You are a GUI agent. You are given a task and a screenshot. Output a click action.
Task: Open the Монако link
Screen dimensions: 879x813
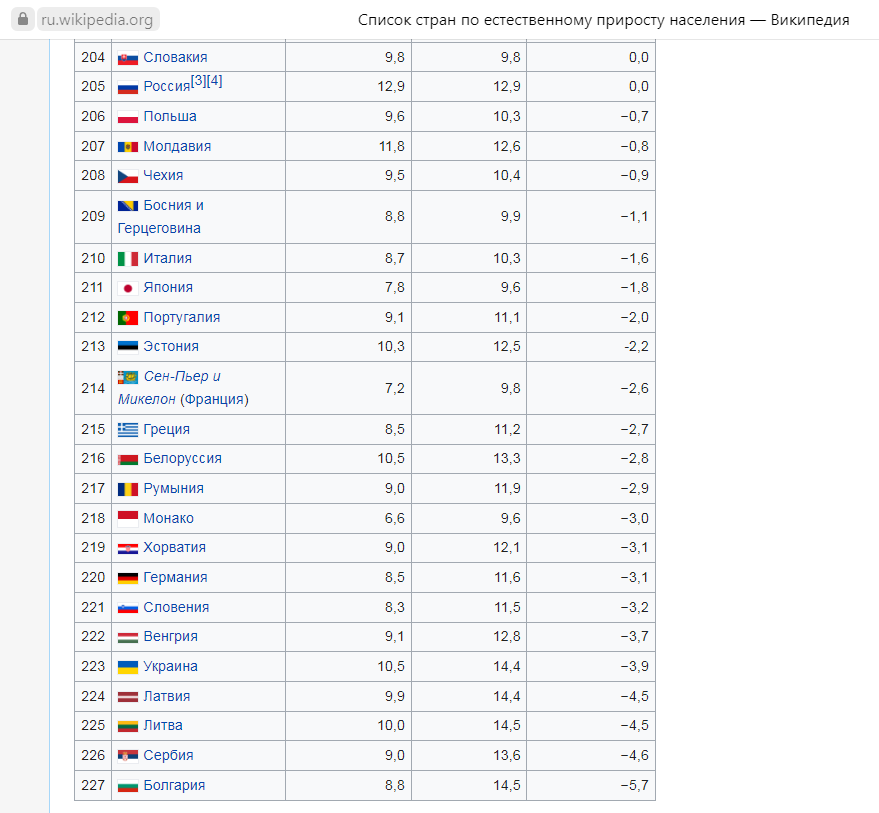pyautogui.click(x=169, y=518)
